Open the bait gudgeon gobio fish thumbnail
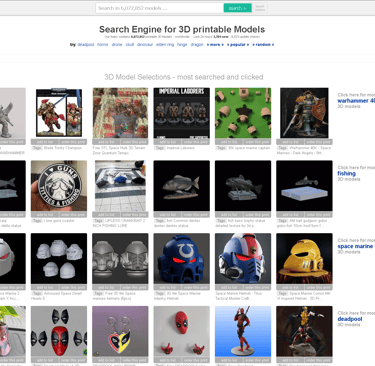This screenshot has height=366, width=375. [x=304, y=186]
